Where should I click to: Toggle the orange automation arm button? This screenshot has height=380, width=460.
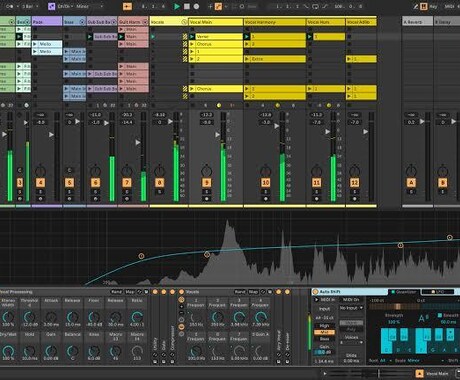tap(218, 6)
